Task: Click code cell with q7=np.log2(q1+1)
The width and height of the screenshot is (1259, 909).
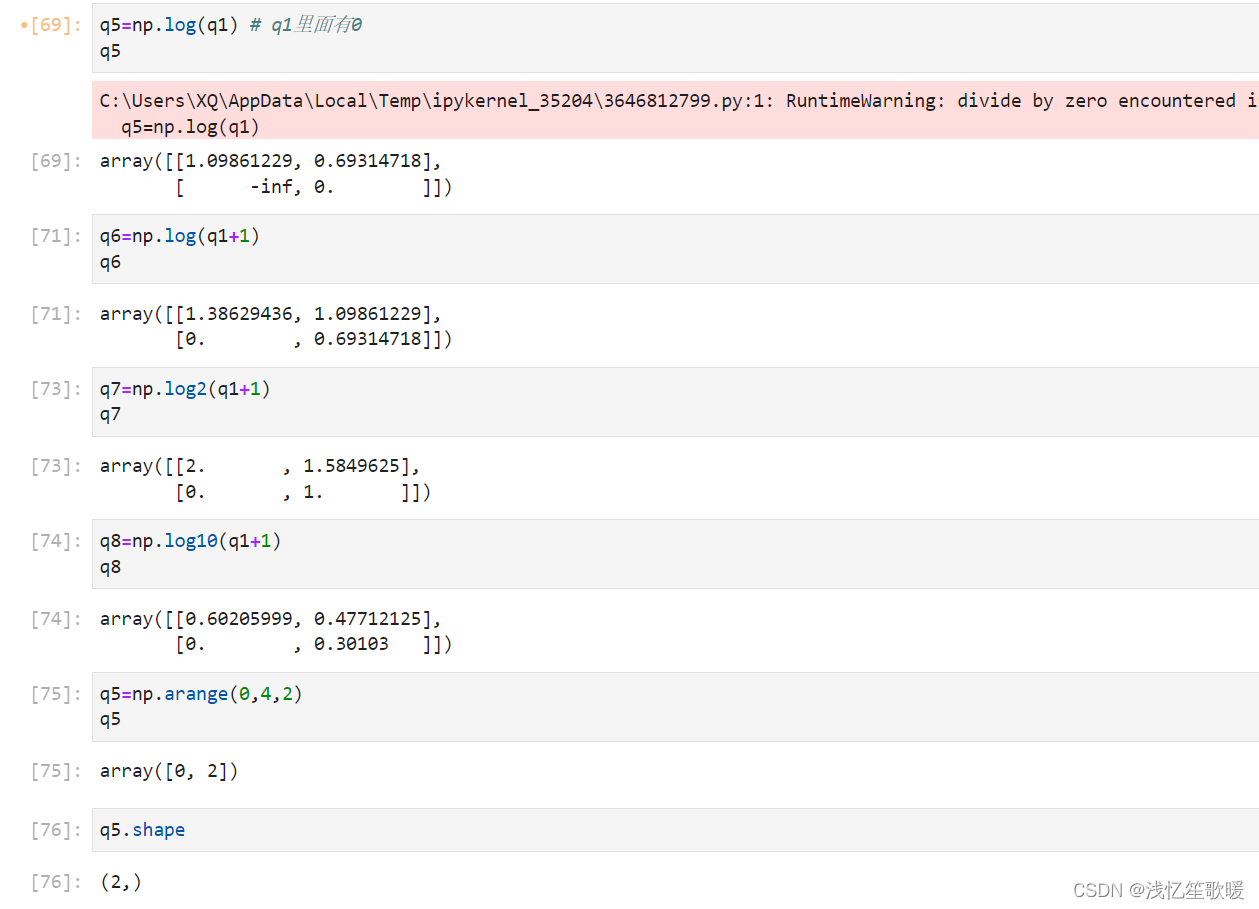Action: pyautogui.click(x=675, y=401)
